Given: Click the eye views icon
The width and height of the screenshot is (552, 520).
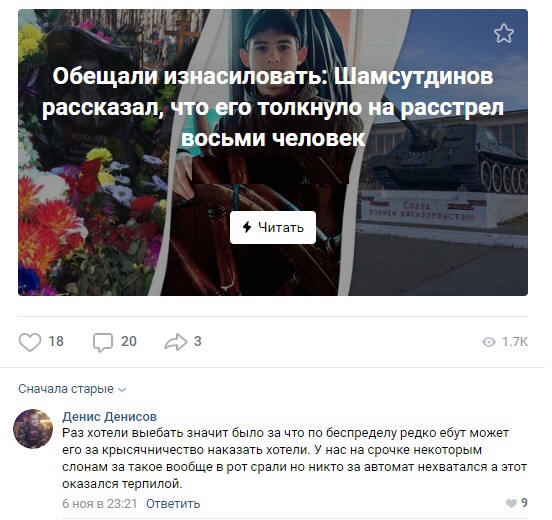Looking at the screenshot, I should [489, 342].
